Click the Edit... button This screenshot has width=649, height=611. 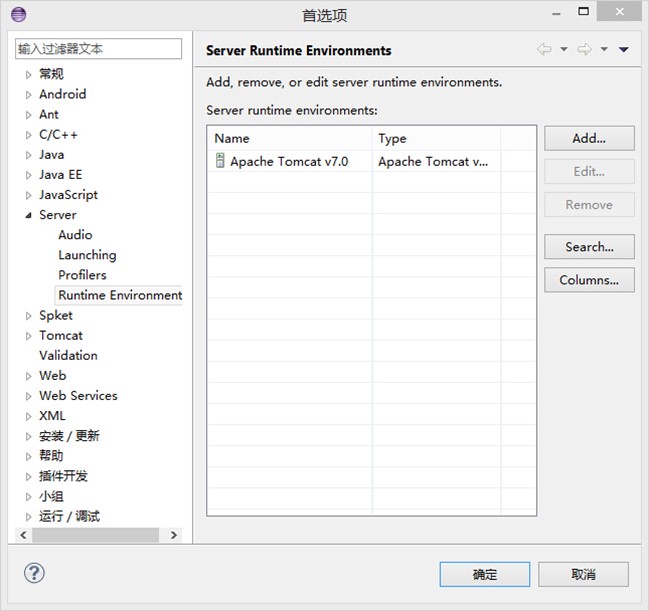pos(589,171)
